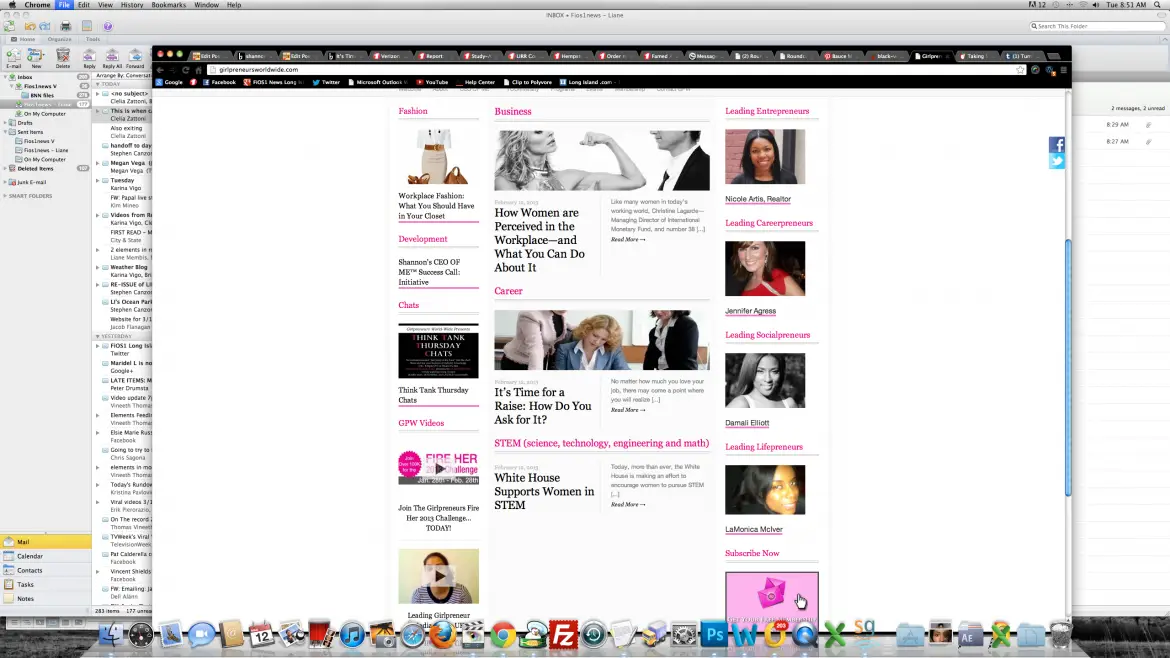Screen dimensions: 1170x658
Task: Collapse the YESTERDAY message group
Action: pos(97,336)
